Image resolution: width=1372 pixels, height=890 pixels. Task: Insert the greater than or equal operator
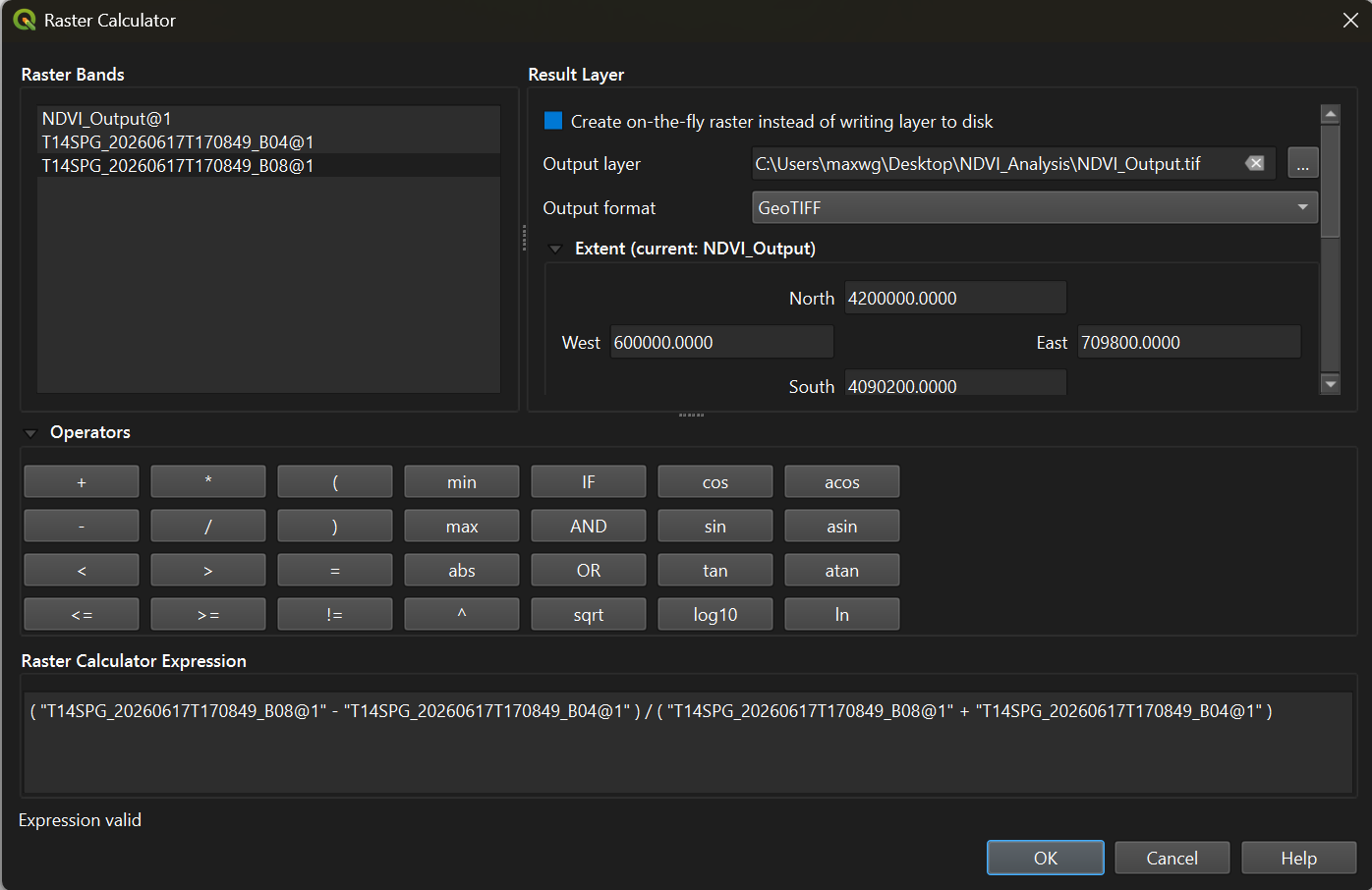pos(208,614)
